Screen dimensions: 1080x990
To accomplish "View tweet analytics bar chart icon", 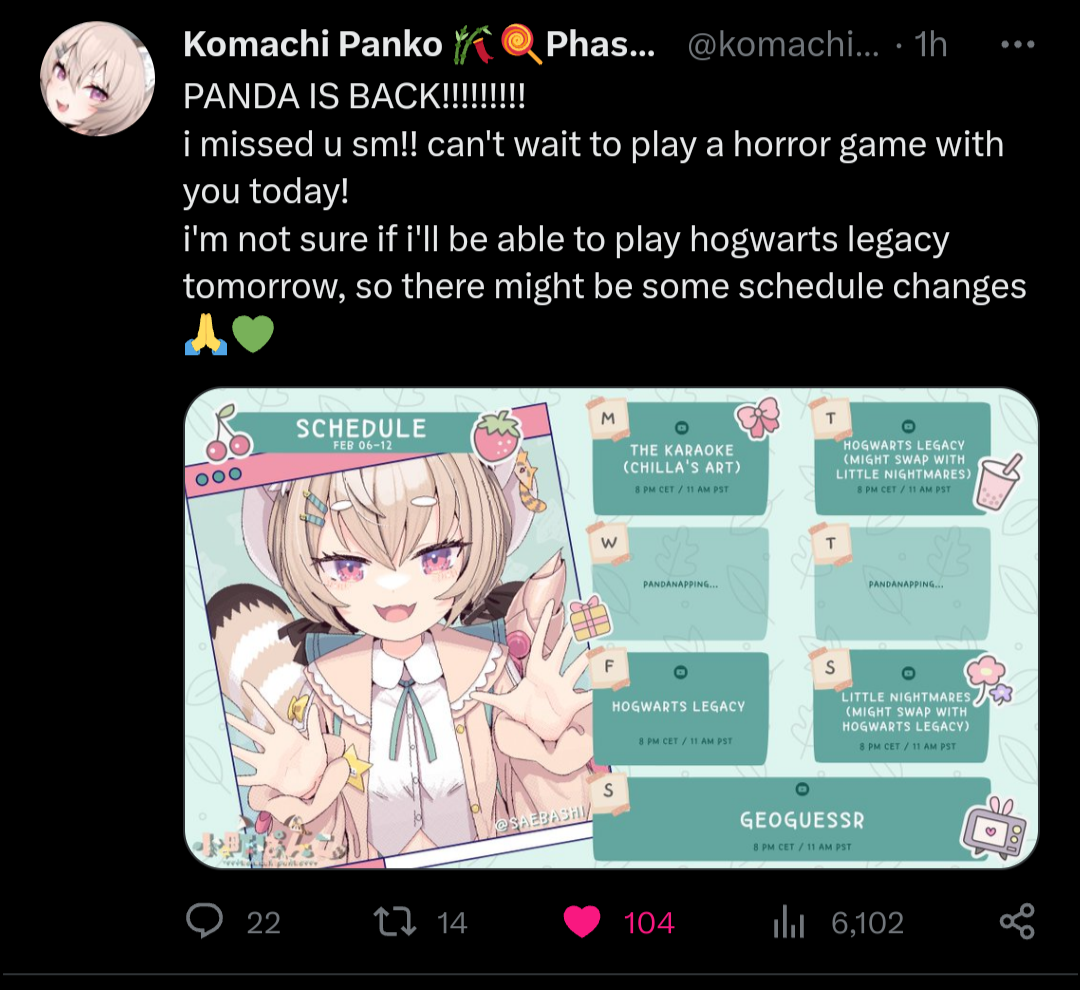I will point(789,922).
